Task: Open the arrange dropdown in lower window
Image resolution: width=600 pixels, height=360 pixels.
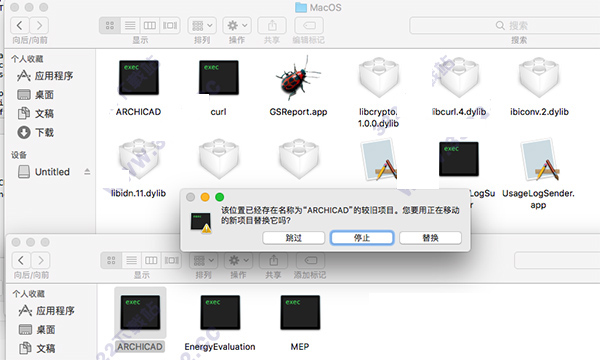Action: click(204, 261)
